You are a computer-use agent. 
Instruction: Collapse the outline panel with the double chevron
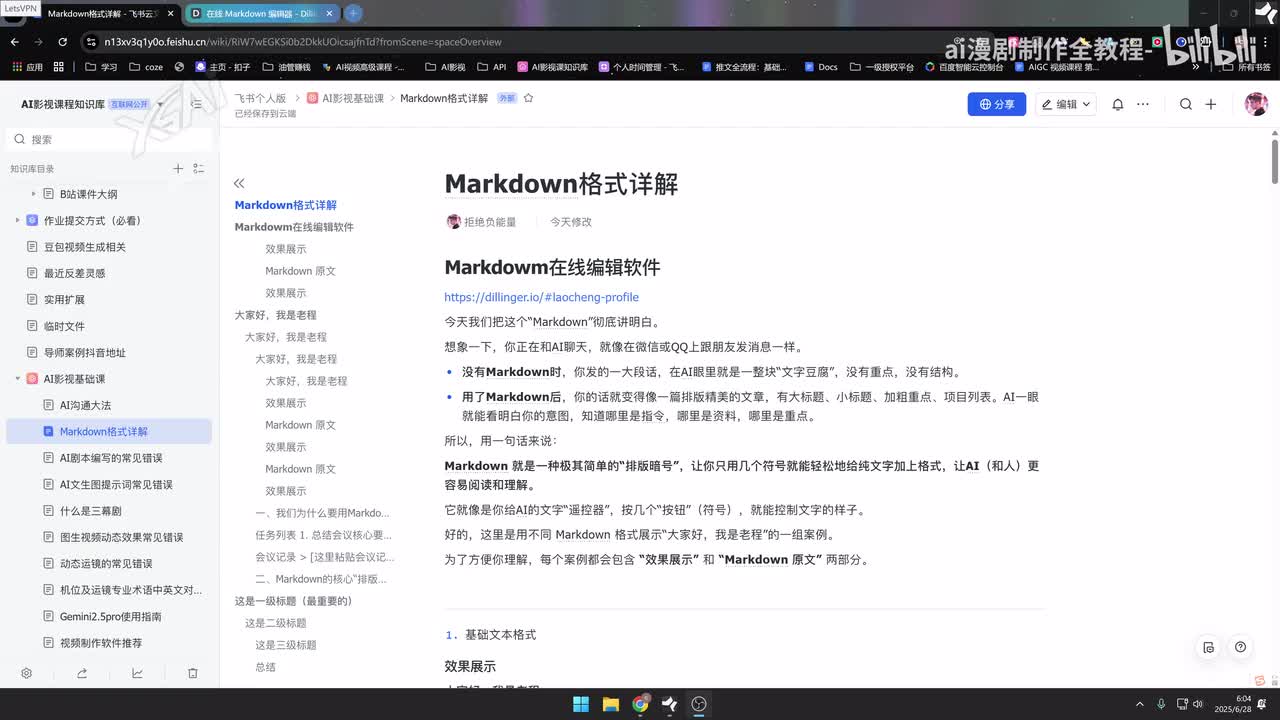tap(239, 183)
